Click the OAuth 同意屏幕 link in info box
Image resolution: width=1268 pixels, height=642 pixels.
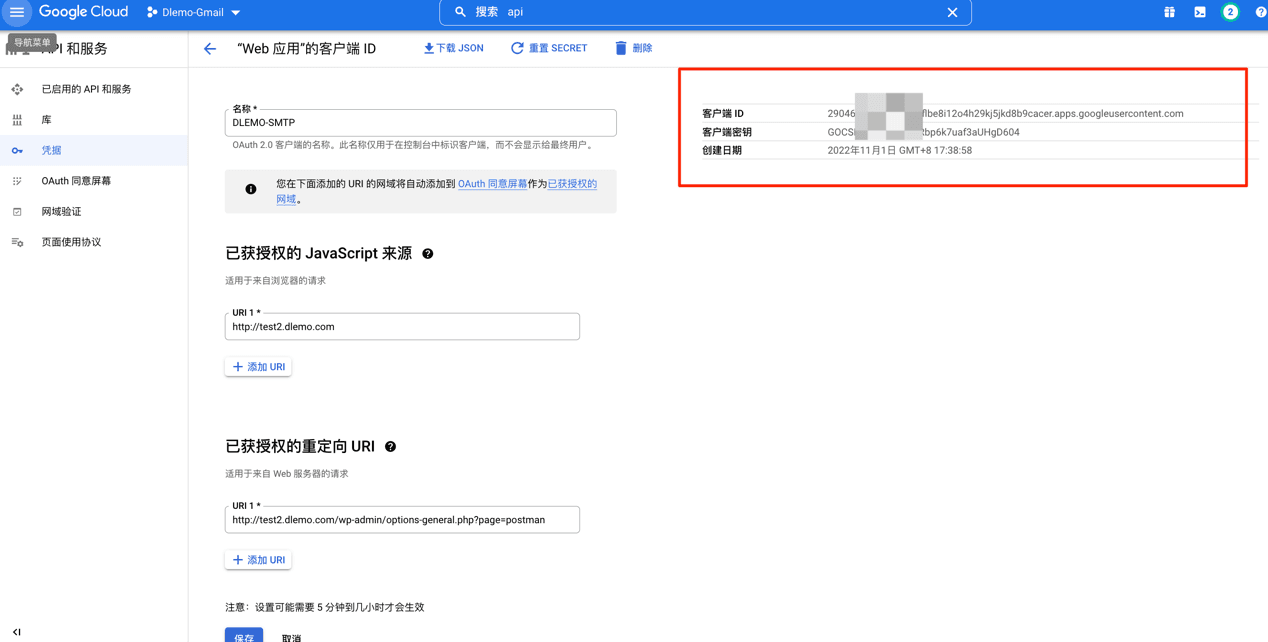click(492, 184)
